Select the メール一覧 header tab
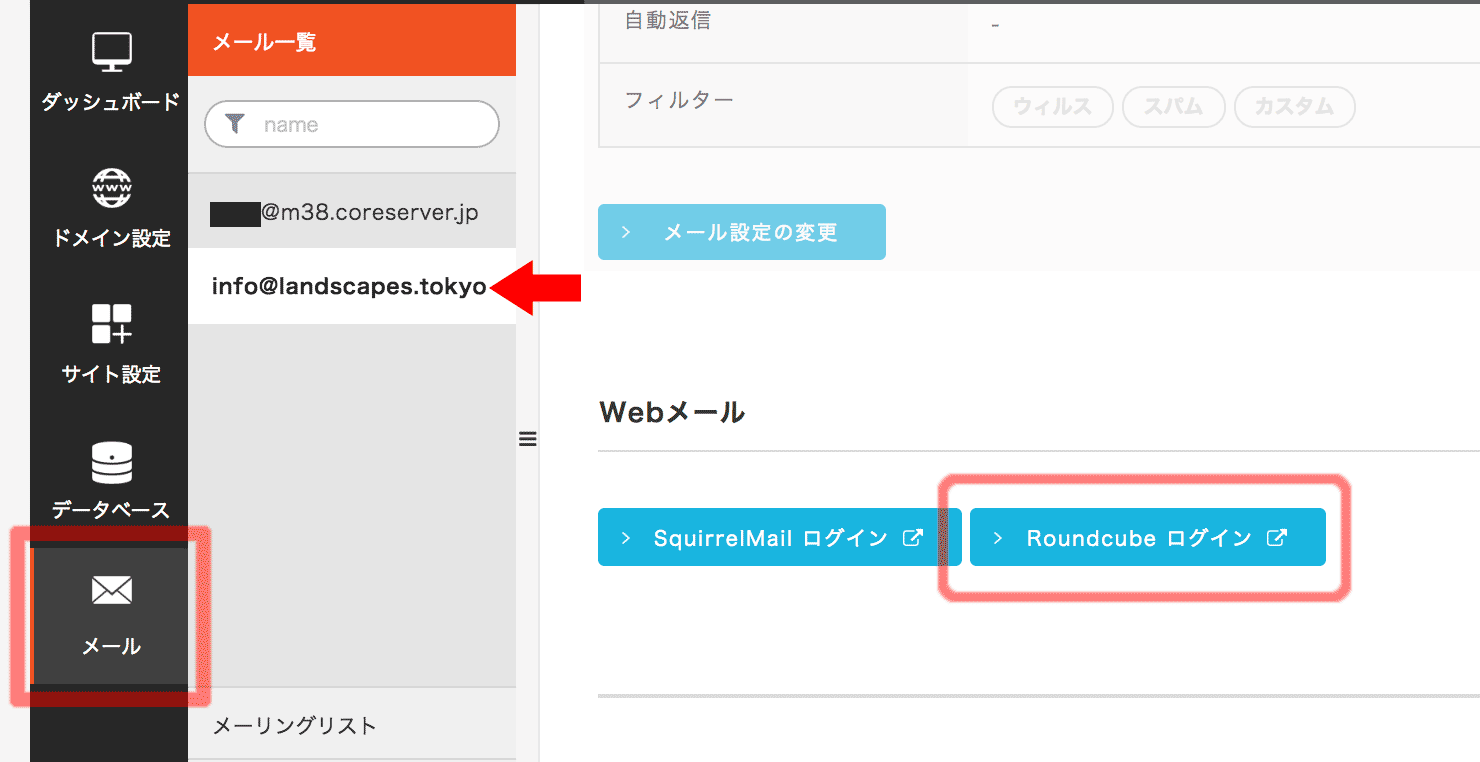Viewport: 1480px width, 762px height. tap(352, 41)
